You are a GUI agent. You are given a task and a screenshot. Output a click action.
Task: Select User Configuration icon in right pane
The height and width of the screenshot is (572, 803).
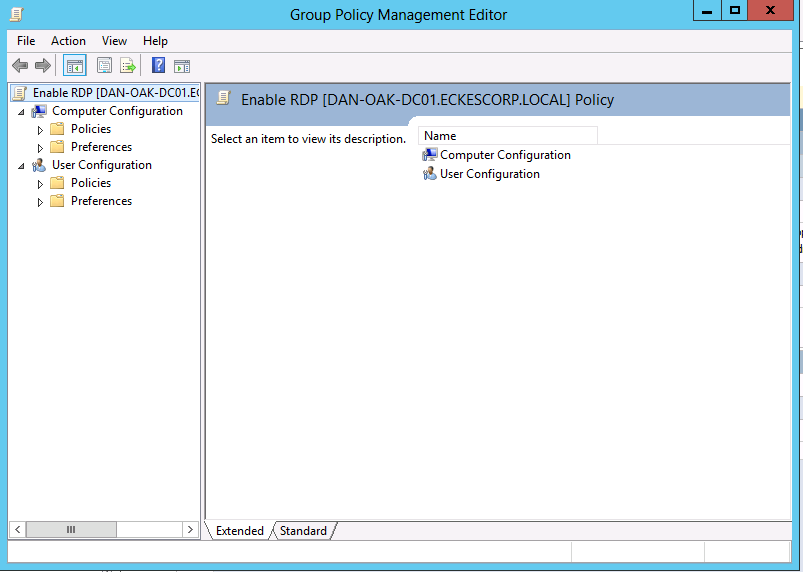pos(430,174)
